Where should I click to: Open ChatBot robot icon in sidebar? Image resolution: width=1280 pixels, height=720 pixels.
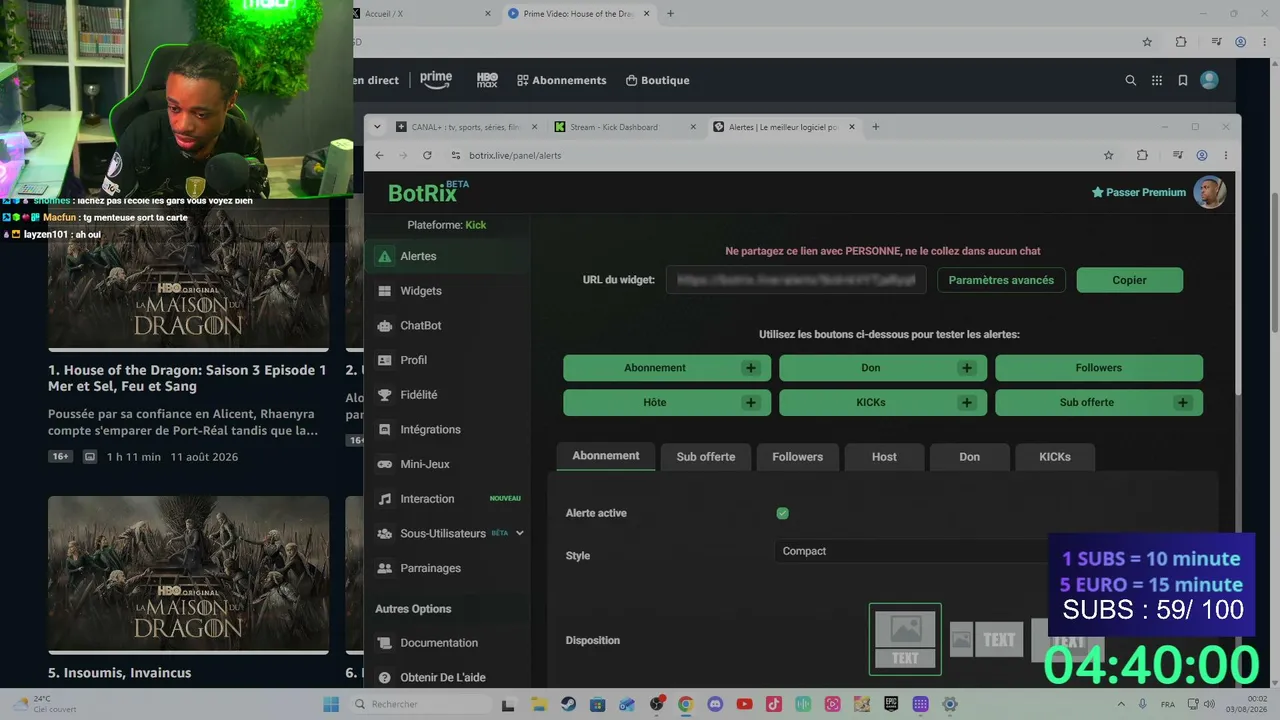pos(384,325)
